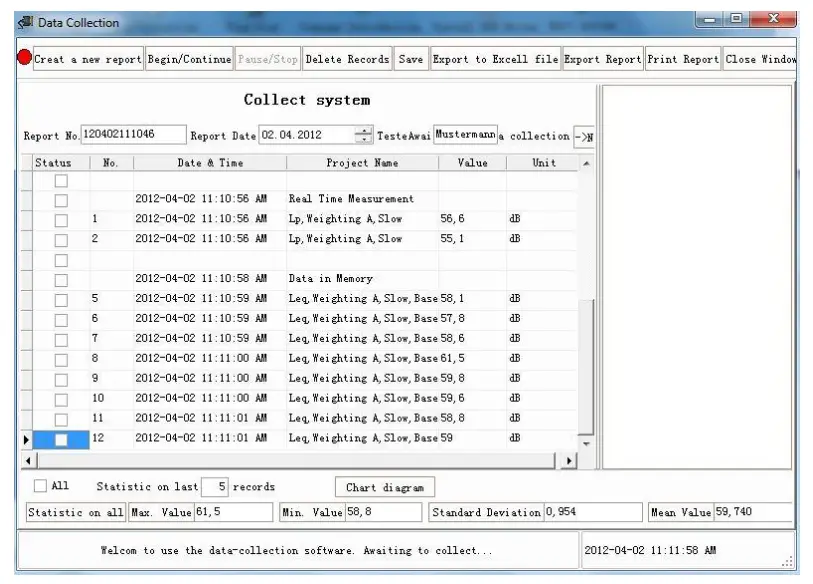Click the Value column header
Image resolution: width=813 pixels, height=584 pixels.
click(472, 163)
